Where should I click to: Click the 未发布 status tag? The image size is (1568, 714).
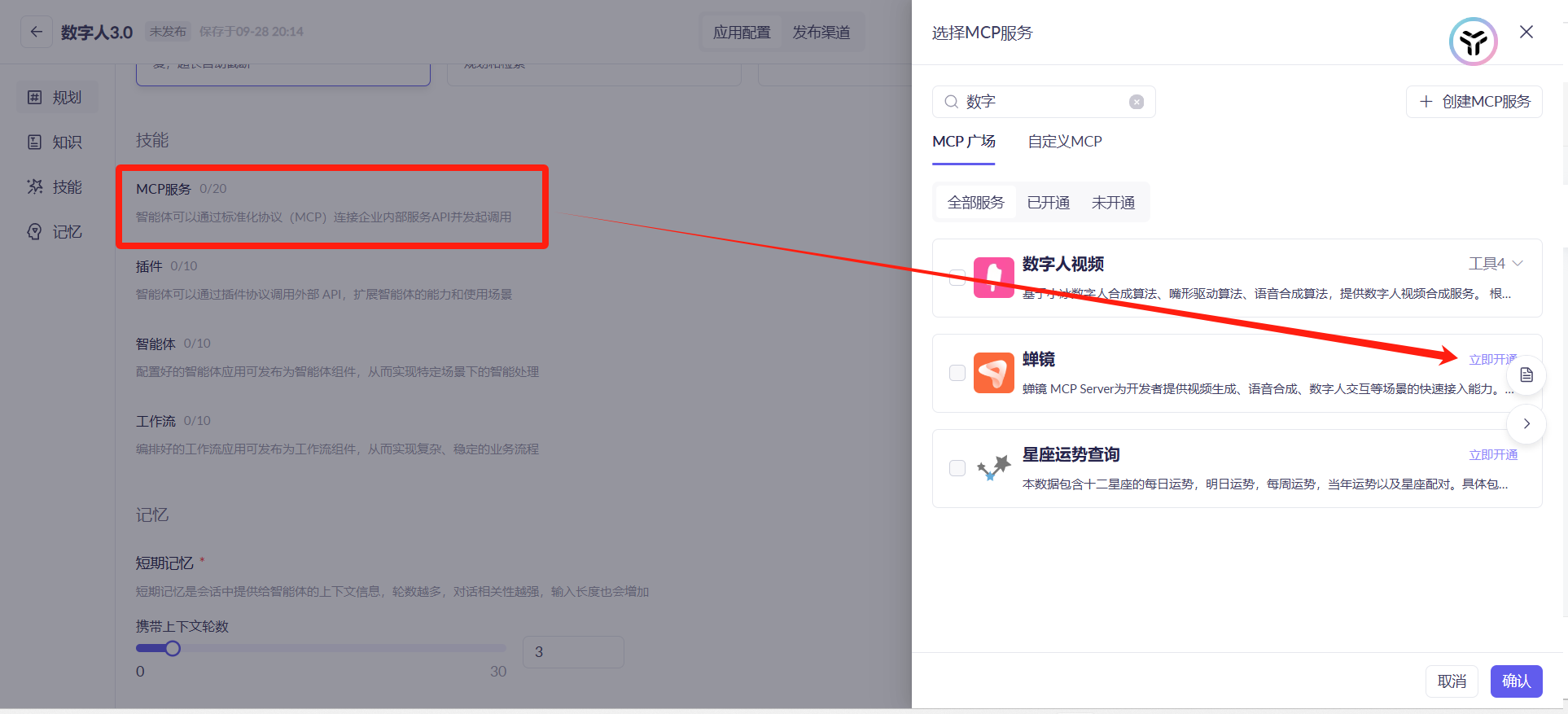tap(168, 32)
